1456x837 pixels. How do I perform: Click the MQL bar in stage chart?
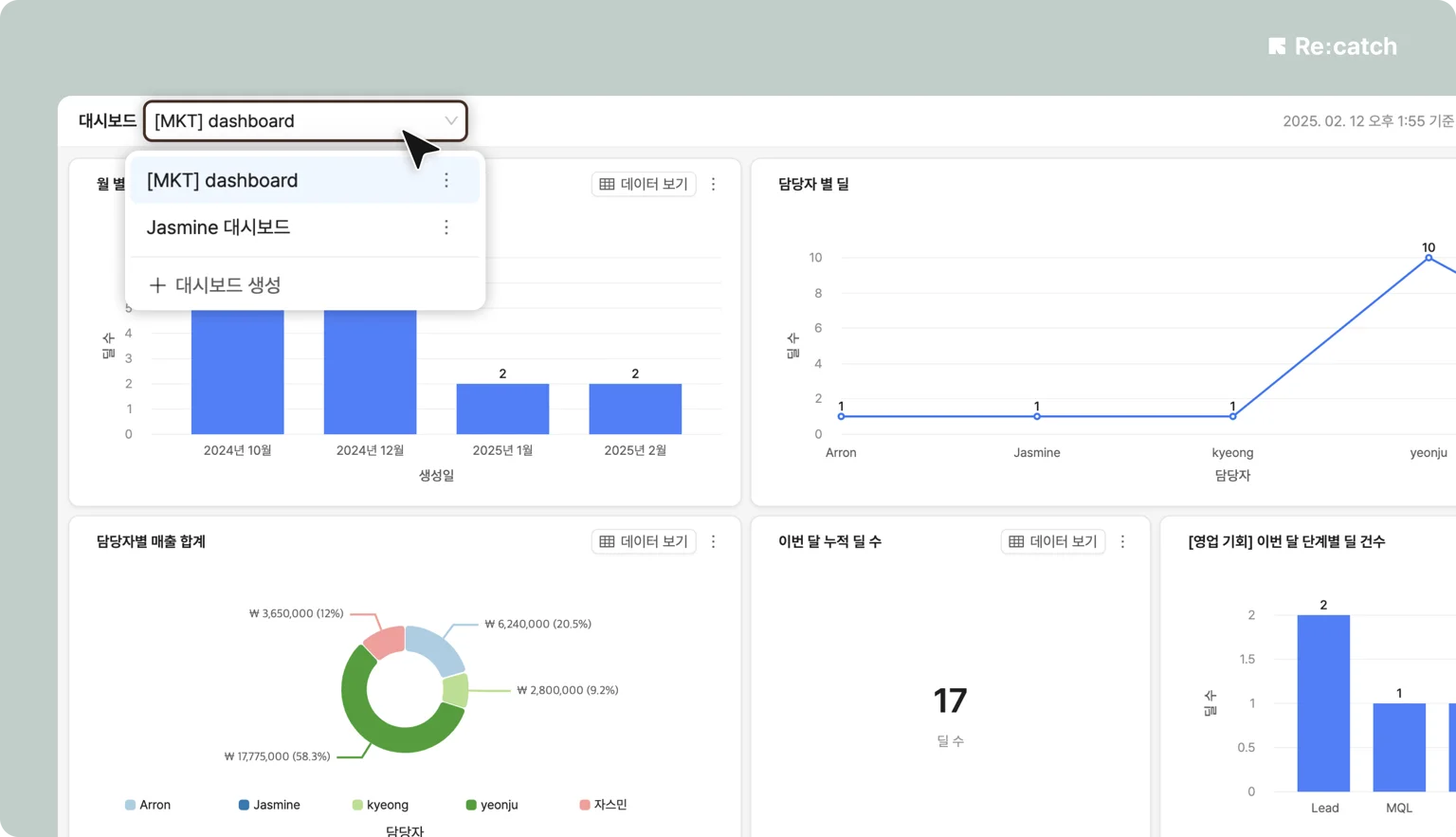1399,747
